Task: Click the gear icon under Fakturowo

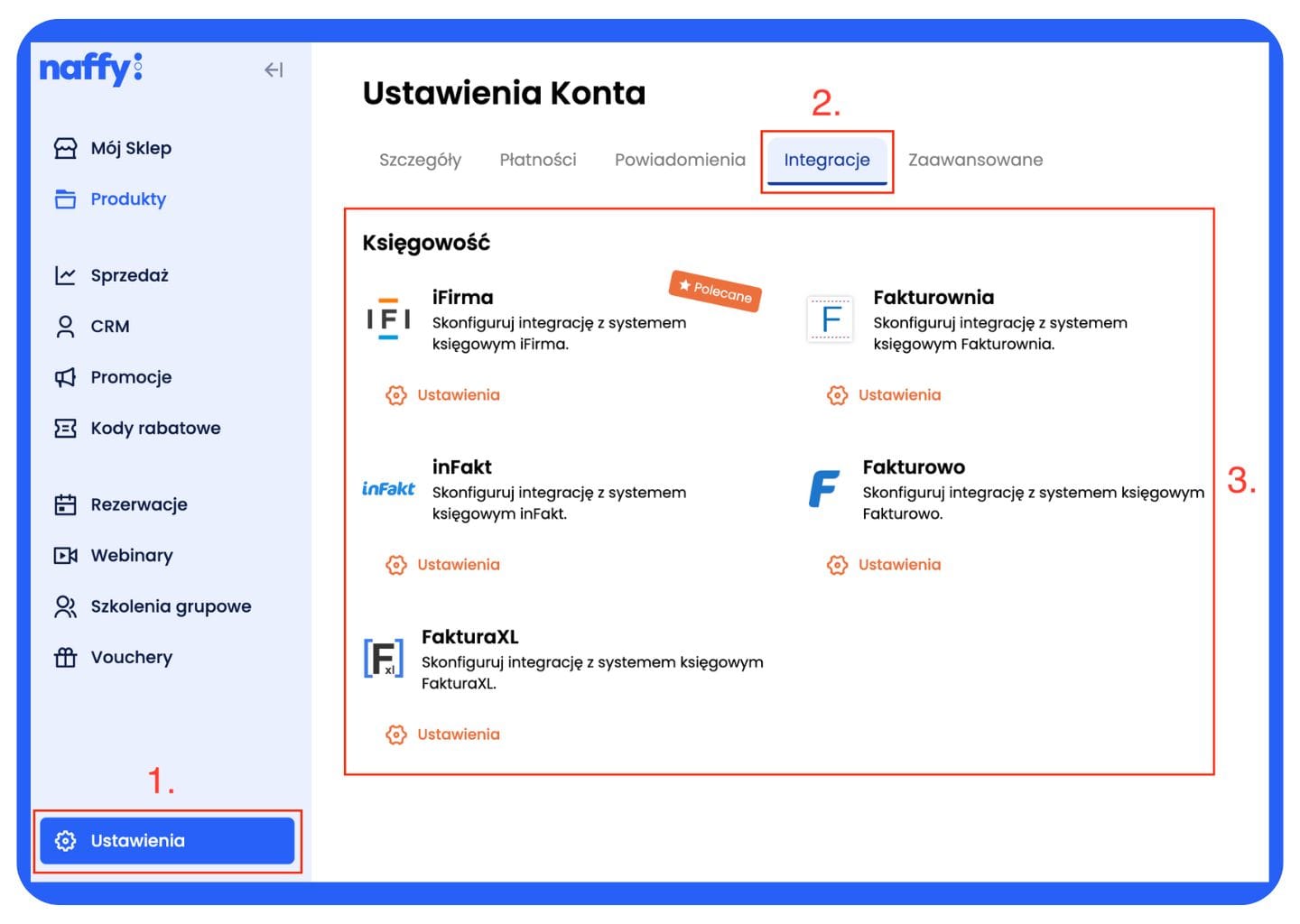Action: pos(837,564)
